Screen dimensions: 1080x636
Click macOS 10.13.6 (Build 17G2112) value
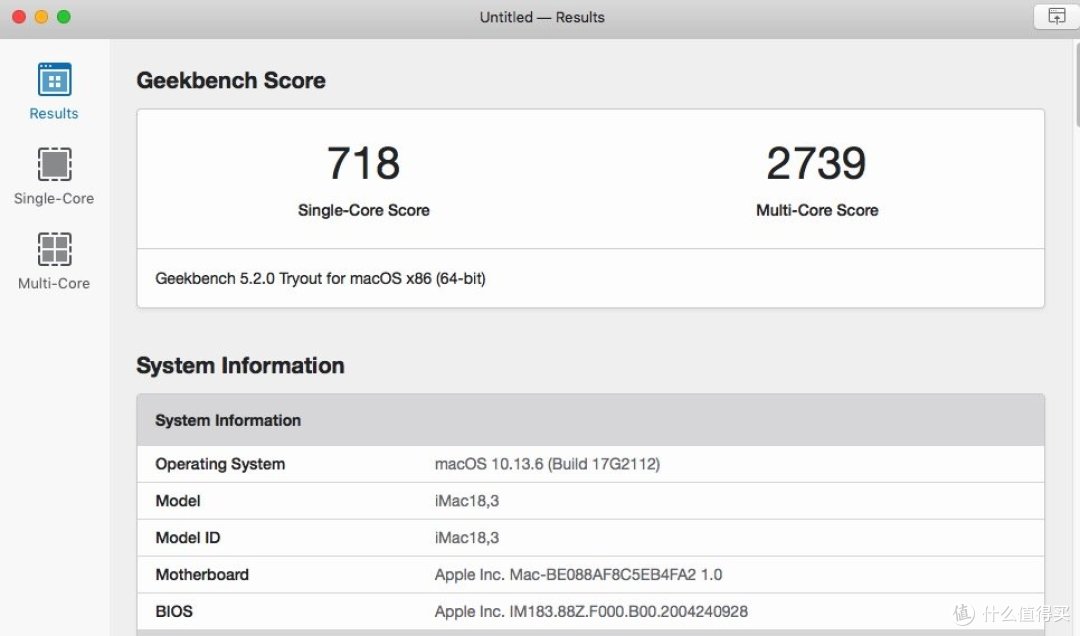547,464
